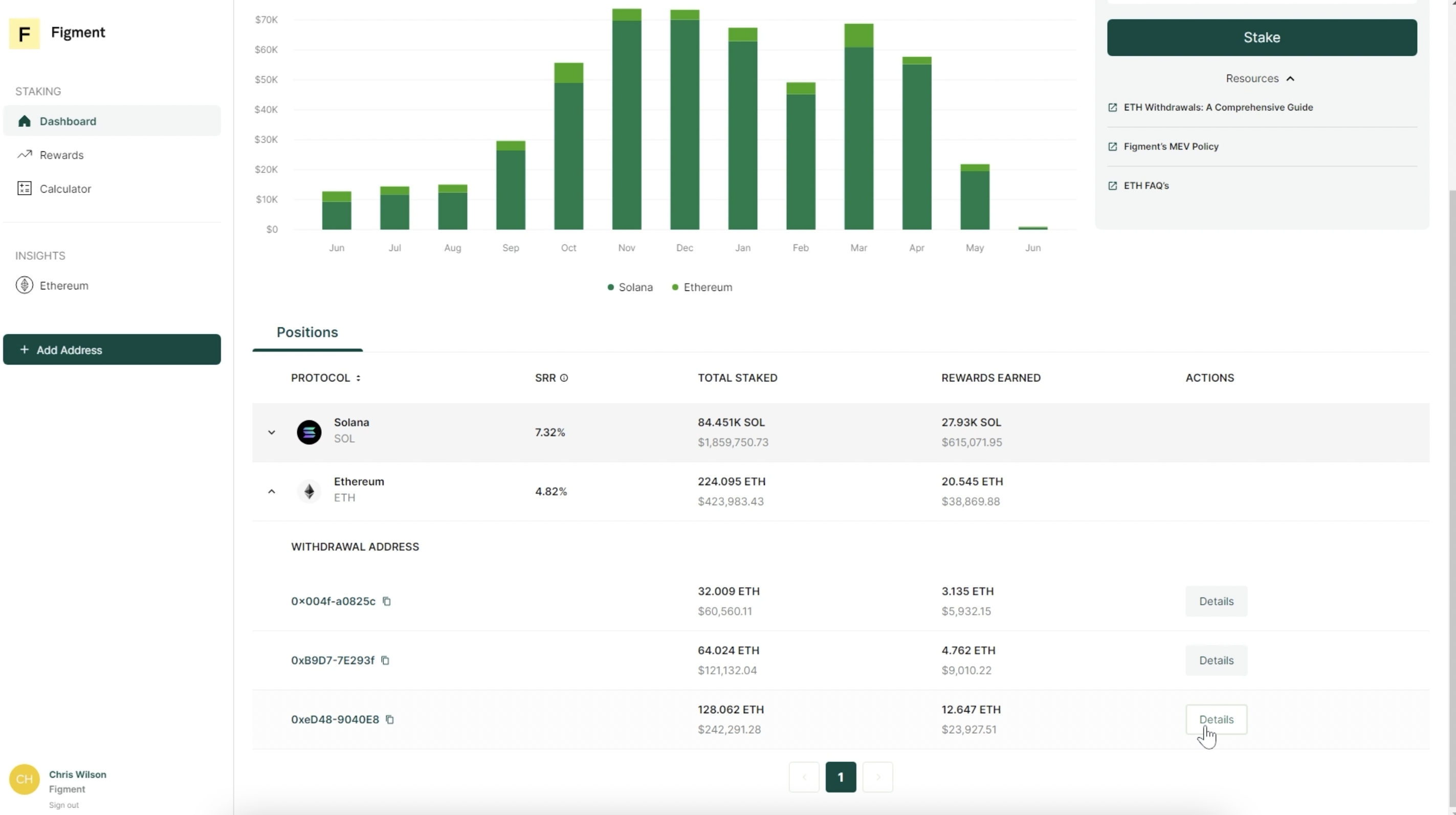Click the Stake button
This screenshot has width=1456, height=815.
pos(1262,37)
